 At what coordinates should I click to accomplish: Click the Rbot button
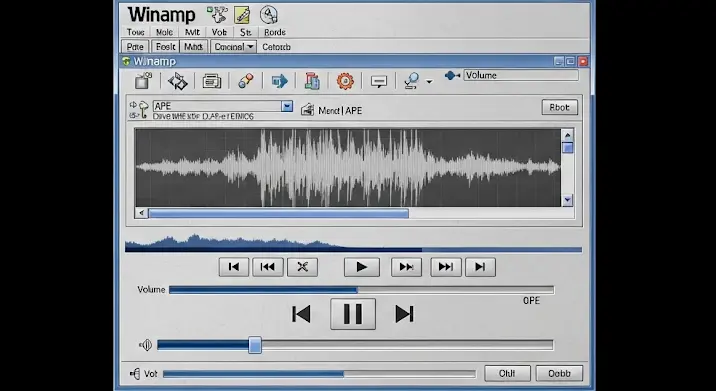click(x=560, y=107)
